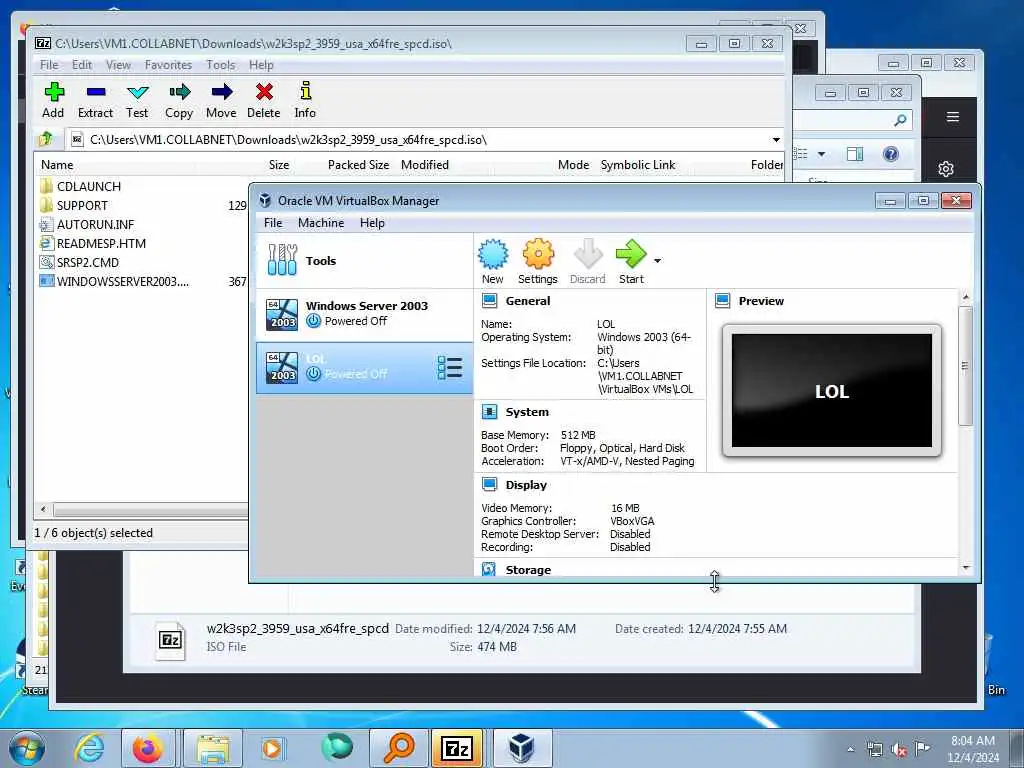Sort by the Modified column in 7-Zip
1024x768 pixels.
425,165
